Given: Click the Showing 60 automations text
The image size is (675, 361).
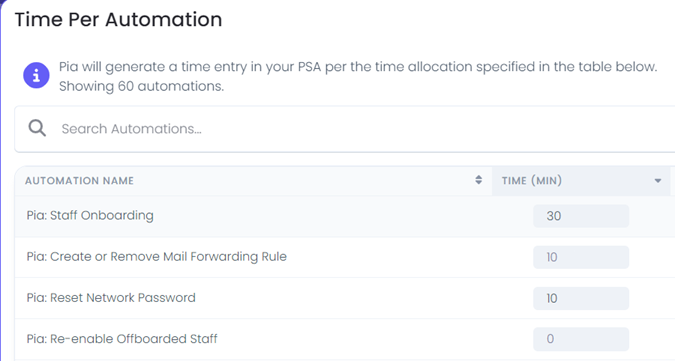Looking at the screenshot, I should click(x=141, y=86).
